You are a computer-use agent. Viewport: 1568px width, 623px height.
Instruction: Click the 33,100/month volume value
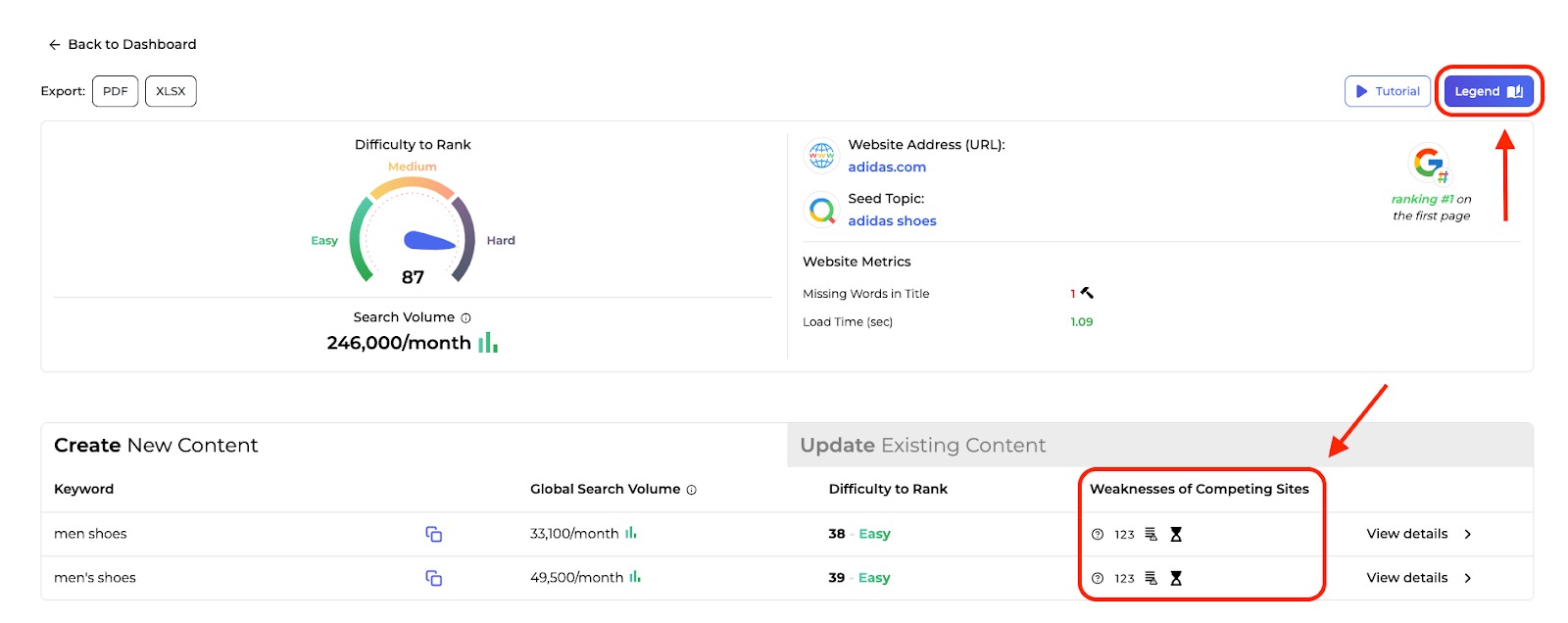(574, 534)
